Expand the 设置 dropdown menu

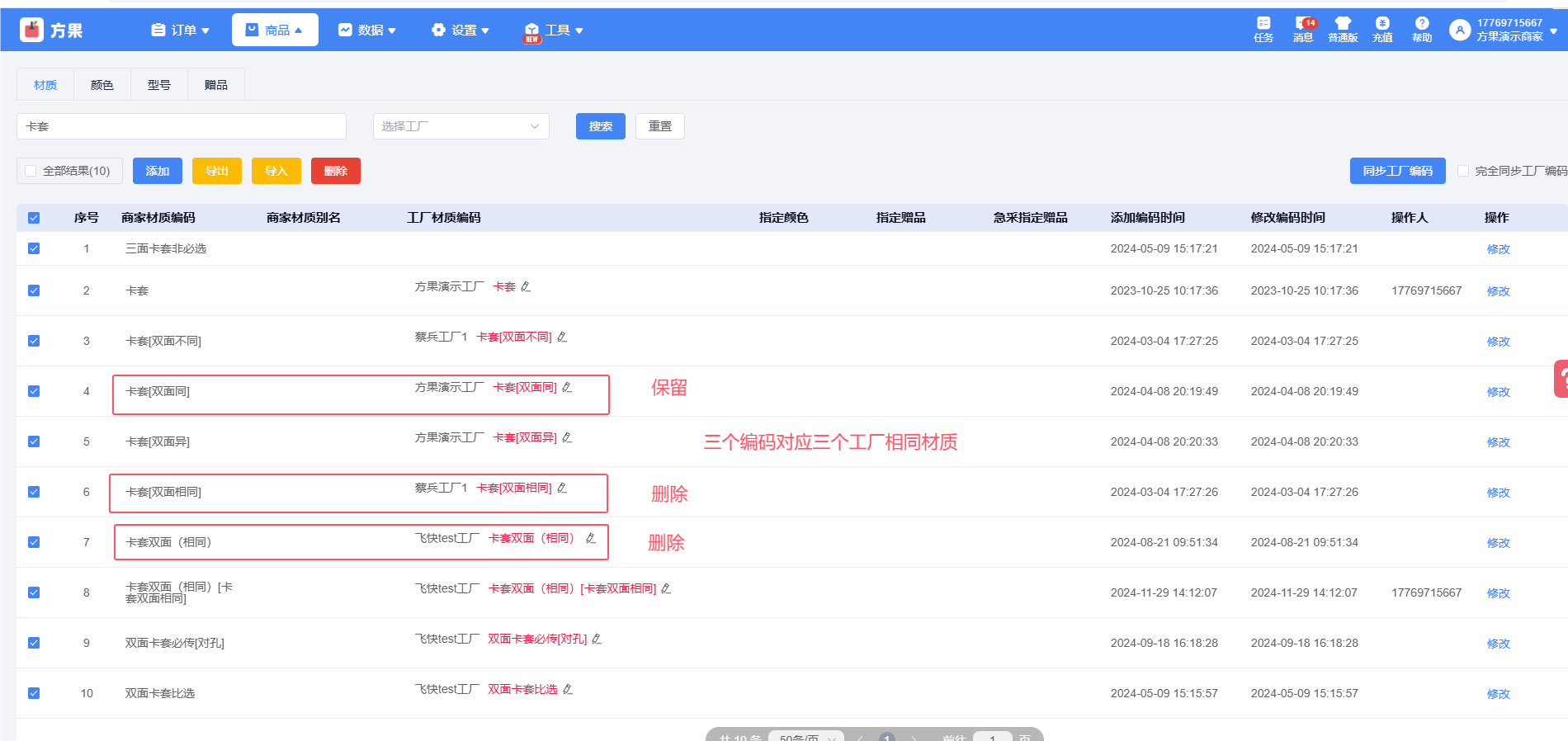click(x=460, y=31)
